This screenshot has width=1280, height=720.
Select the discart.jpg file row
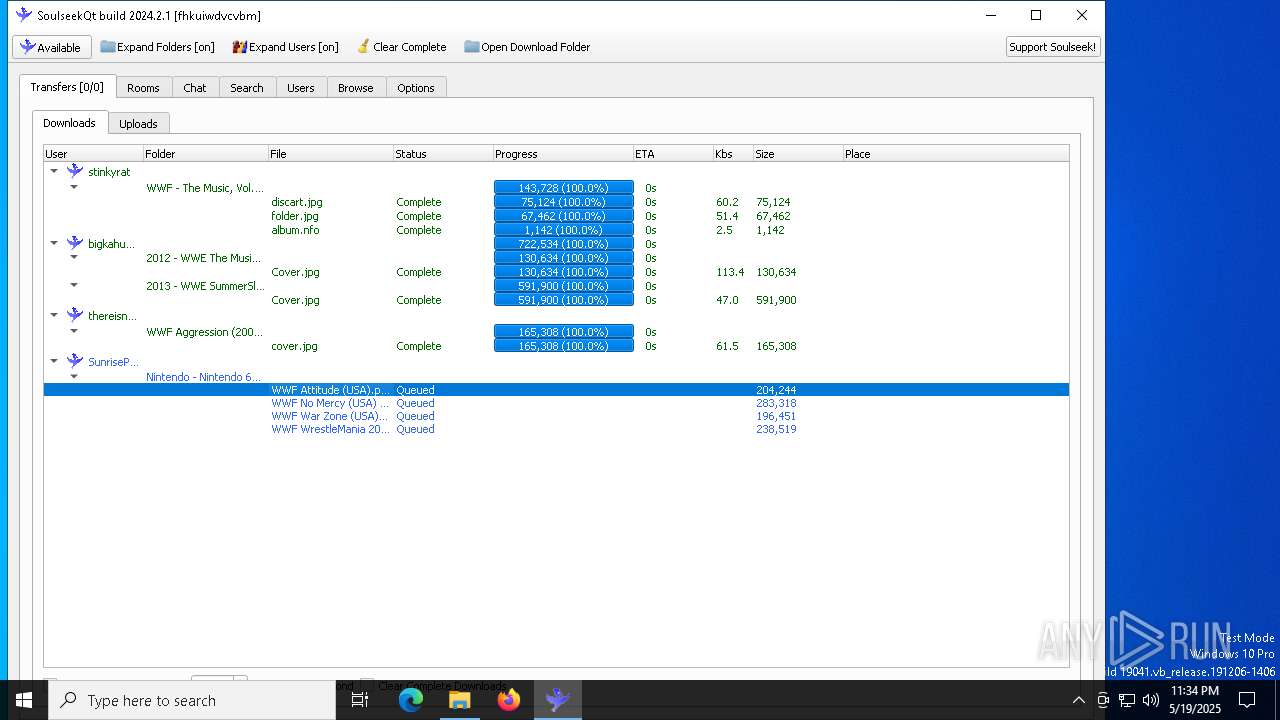[556, 202]
